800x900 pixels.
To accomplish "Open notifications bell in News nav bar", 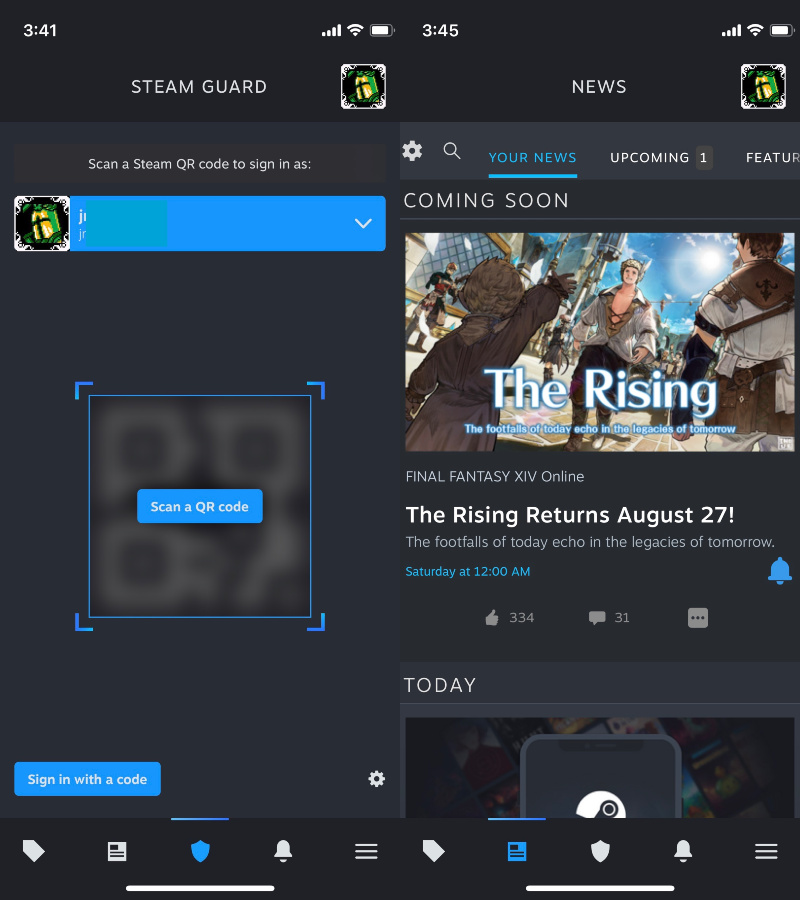I will pos(683,851).
